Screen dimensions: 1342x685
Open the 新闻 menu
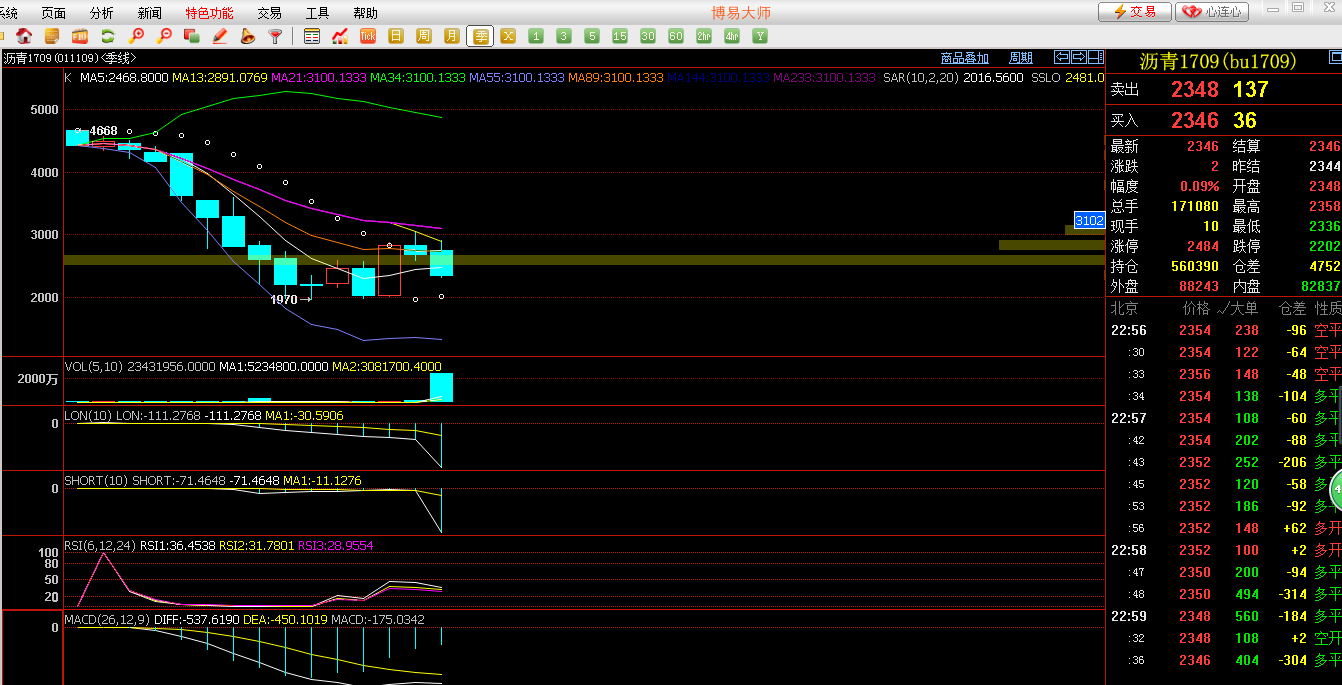point(149,13)
